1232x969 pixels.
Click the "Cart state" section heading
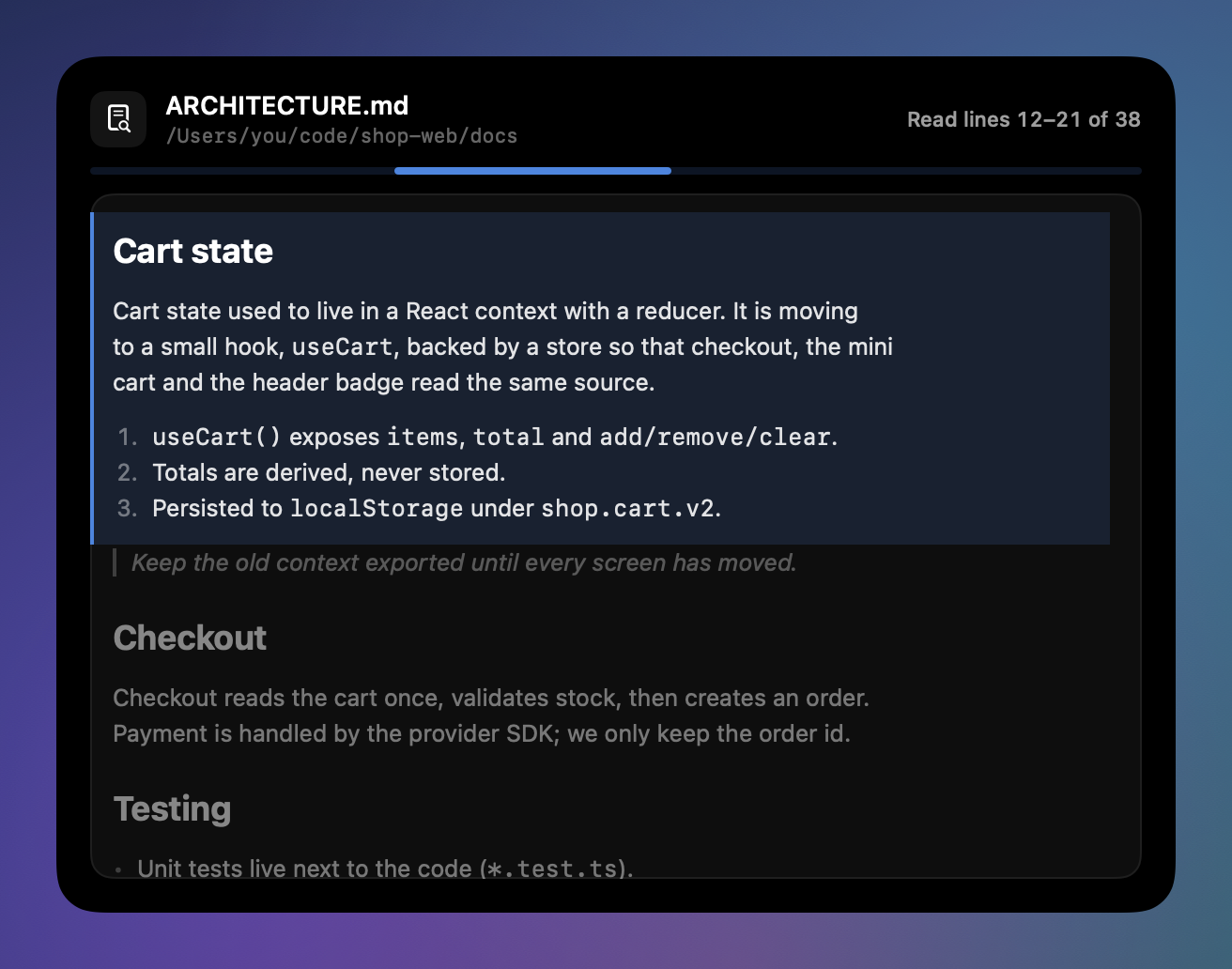(x=193, y=252)
